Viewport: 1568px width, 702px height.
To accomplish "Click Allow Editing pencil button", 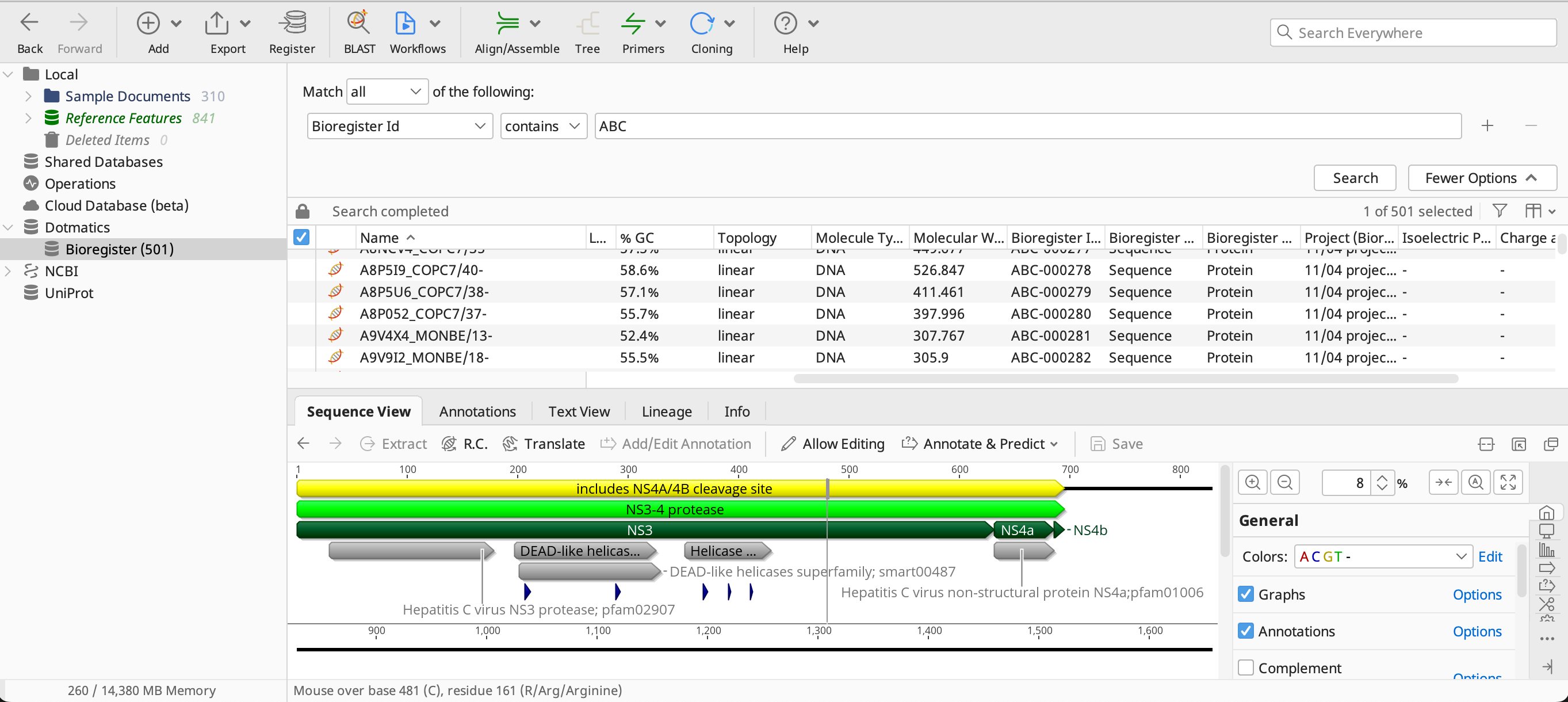I will [x=832, y=444].
